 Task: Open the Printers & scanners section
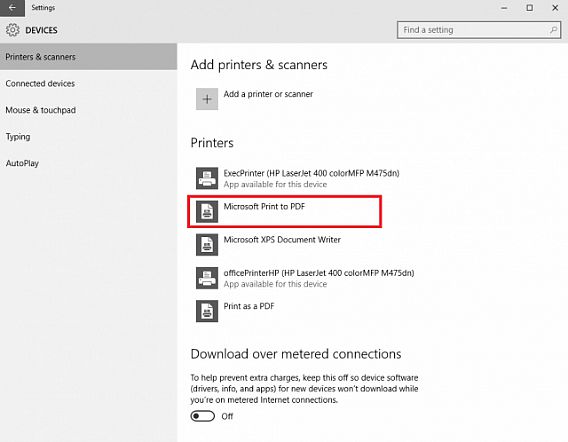pos(88,57)
